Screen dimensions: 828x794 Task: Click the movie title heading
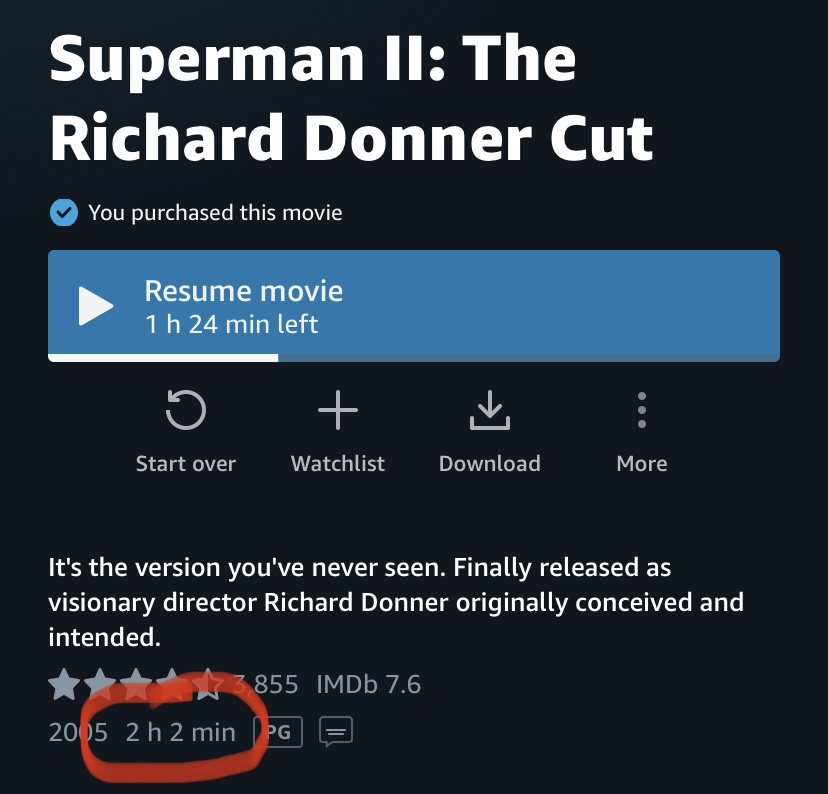coord(351,98)
